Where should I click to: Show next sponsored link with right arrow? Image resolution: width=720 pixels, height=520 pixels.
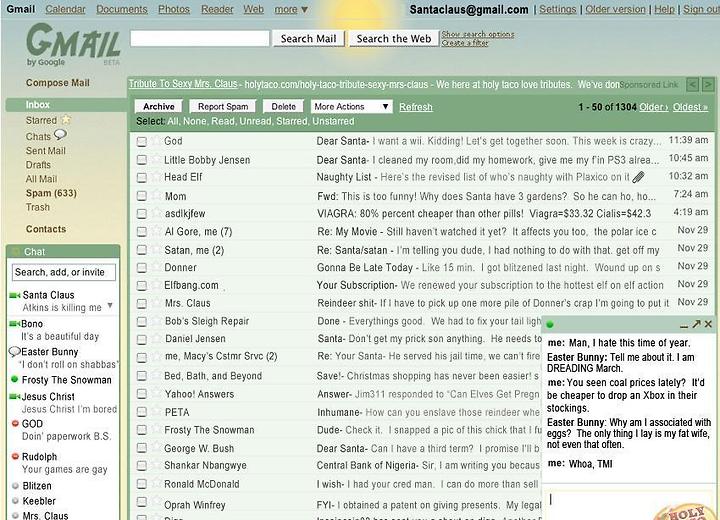click(x=708, y=85)
